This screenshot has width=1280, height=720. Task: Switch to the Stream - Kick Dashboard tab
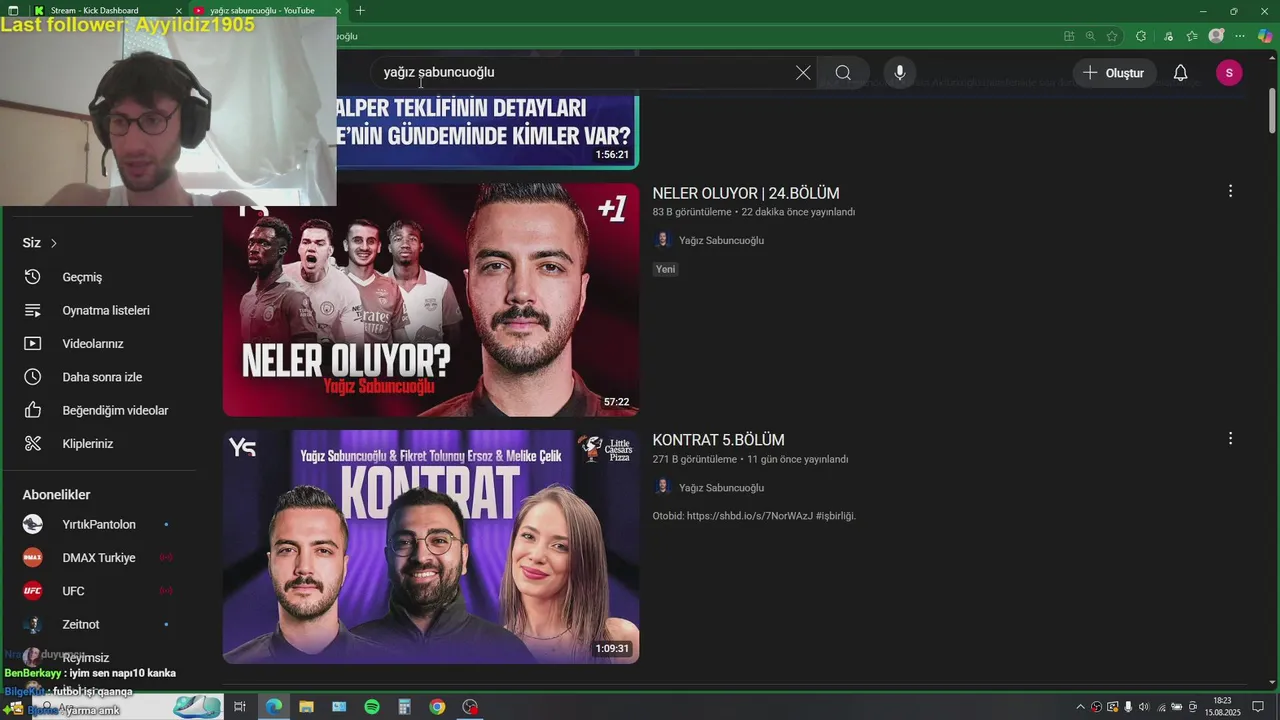point(108,10)
